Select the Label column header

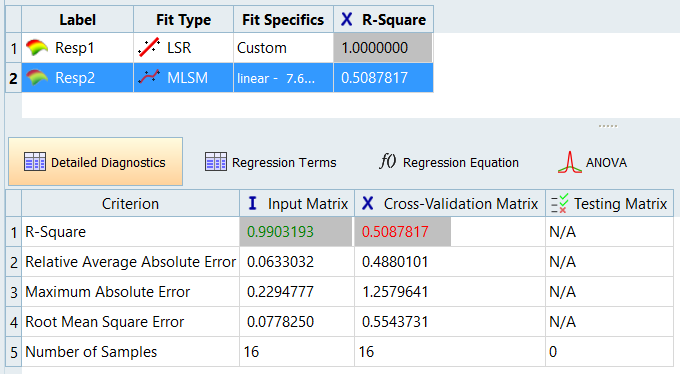pyautogui.click(x=78, y=19)
